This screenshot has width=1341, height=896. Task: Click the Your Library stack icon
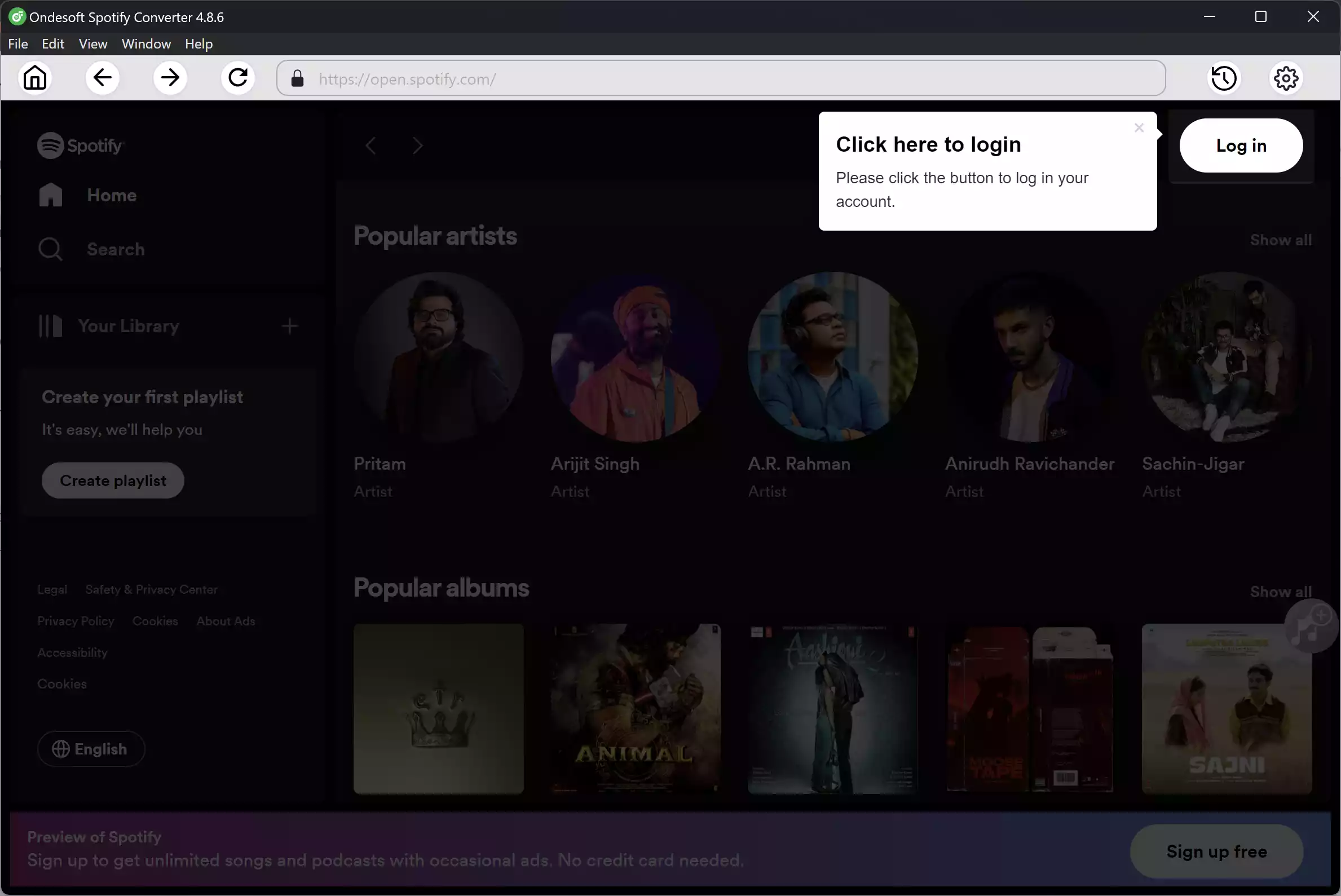50,326
